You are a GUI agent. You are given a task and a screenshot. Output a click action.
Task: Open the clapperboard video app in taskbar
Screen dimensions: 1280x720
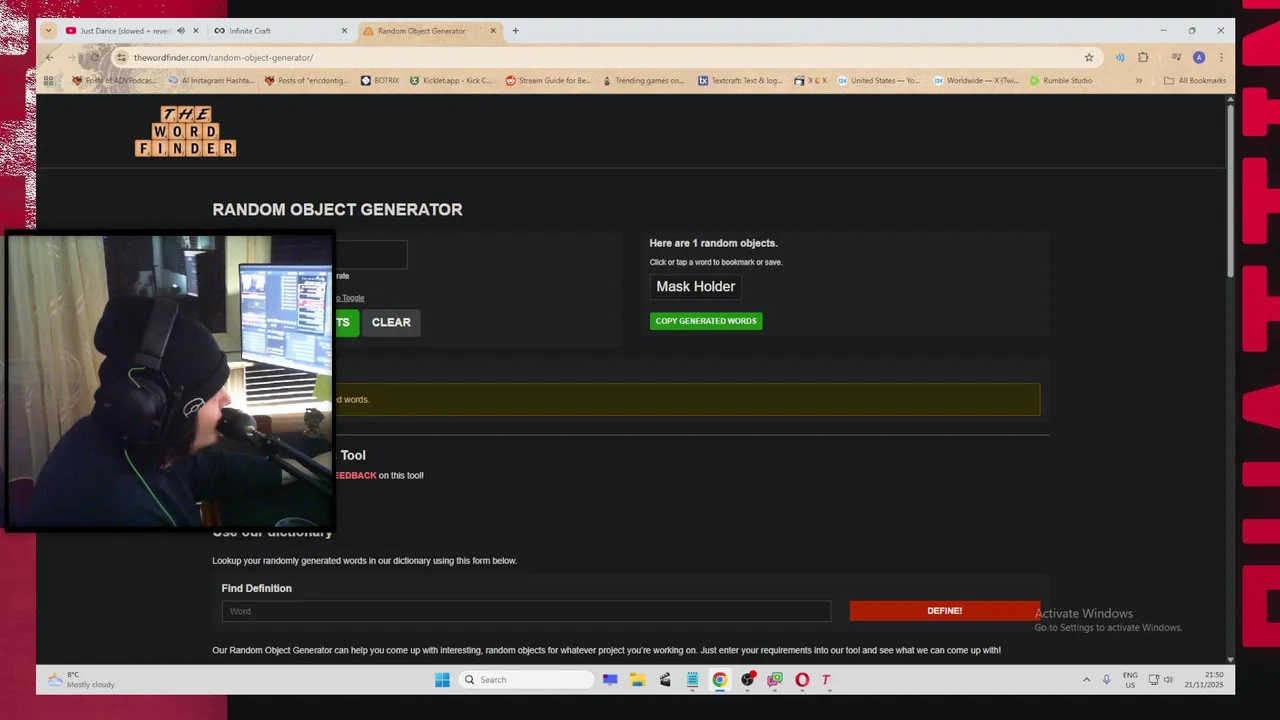coord(665,680)
